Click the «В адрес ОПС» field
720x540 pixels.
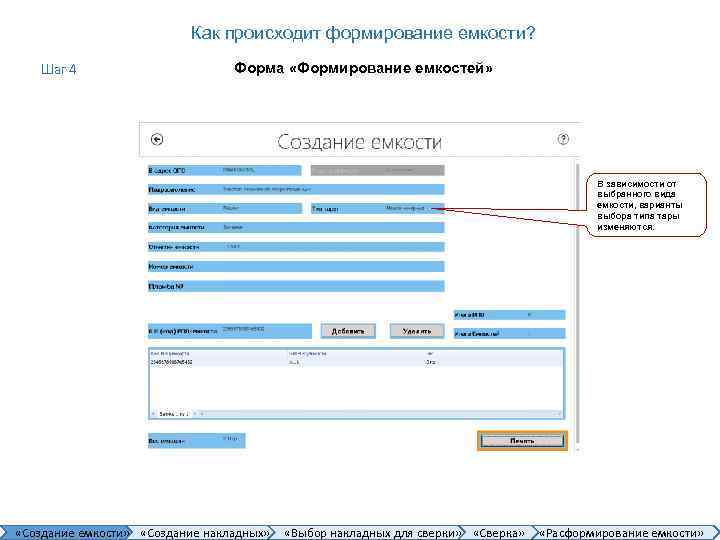pos(225,170)
